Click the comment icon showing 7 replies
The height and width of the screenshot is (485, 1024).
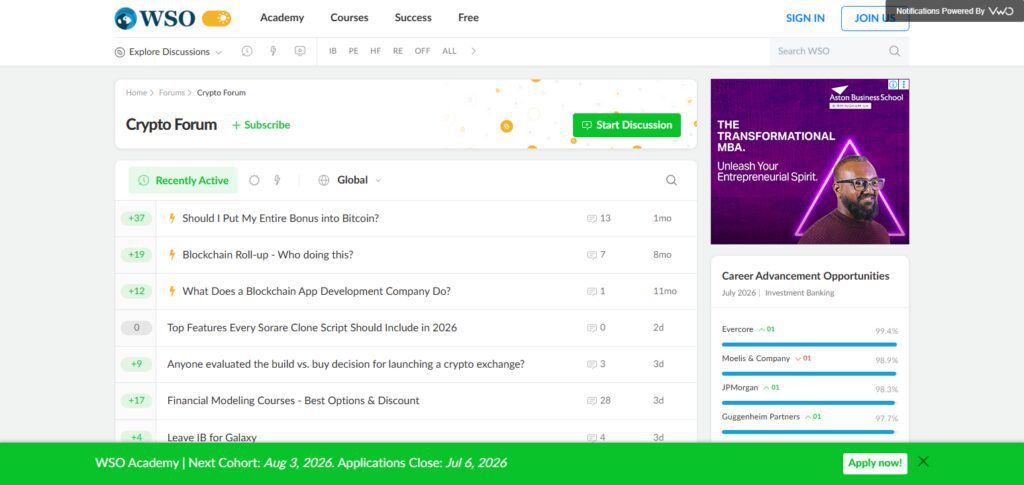click(592, 255)
